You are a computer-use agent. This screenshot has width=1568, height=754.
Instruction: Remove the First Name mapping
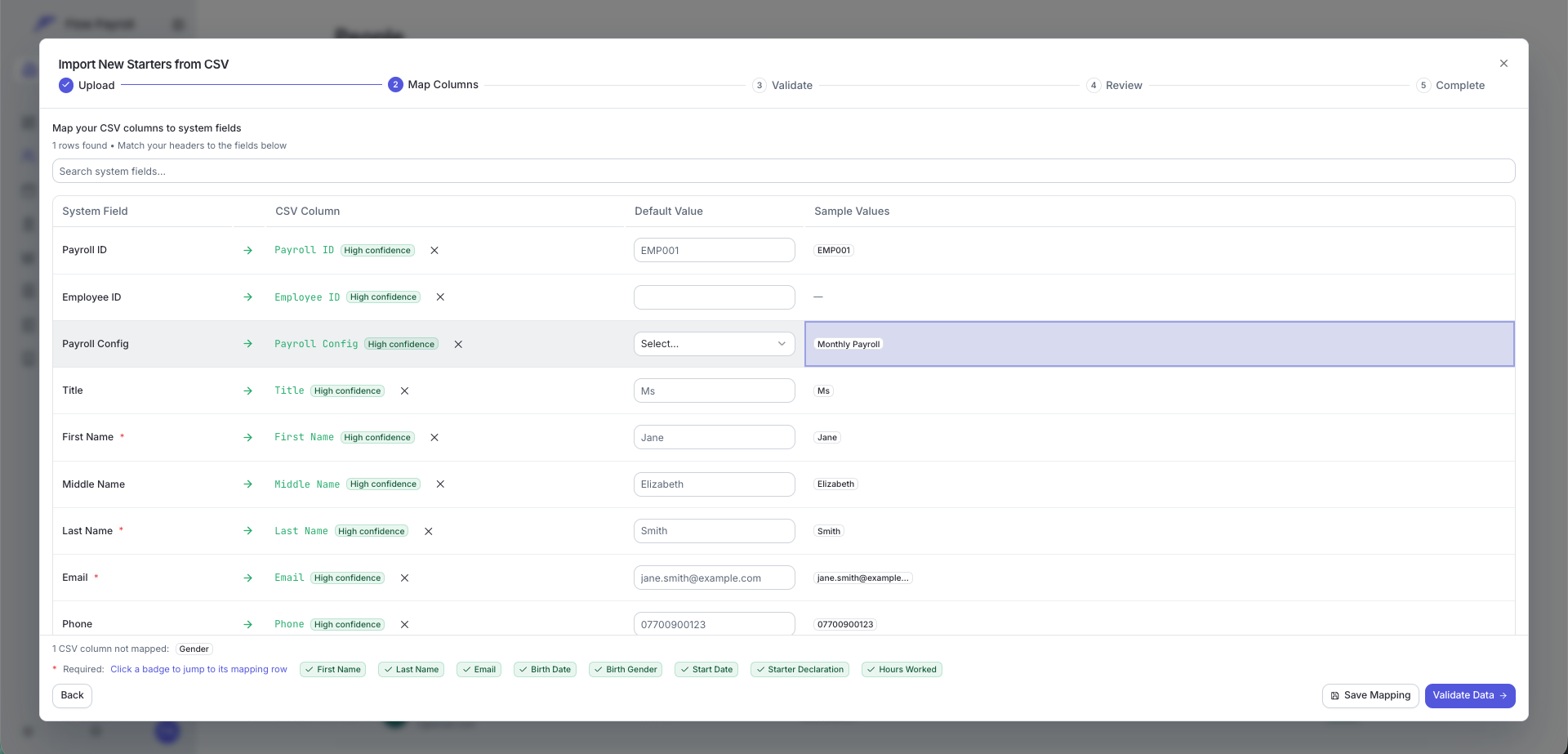(x=434, y=438)
